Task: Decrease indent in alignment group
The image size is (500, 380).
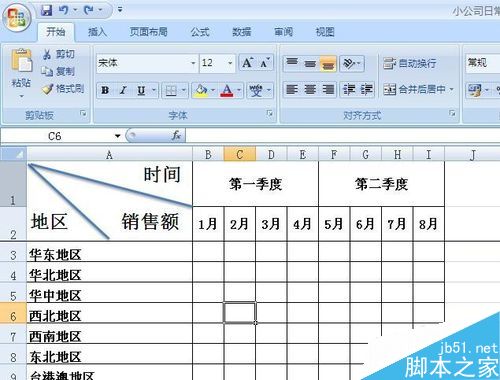Action: [x=349, y=89]
